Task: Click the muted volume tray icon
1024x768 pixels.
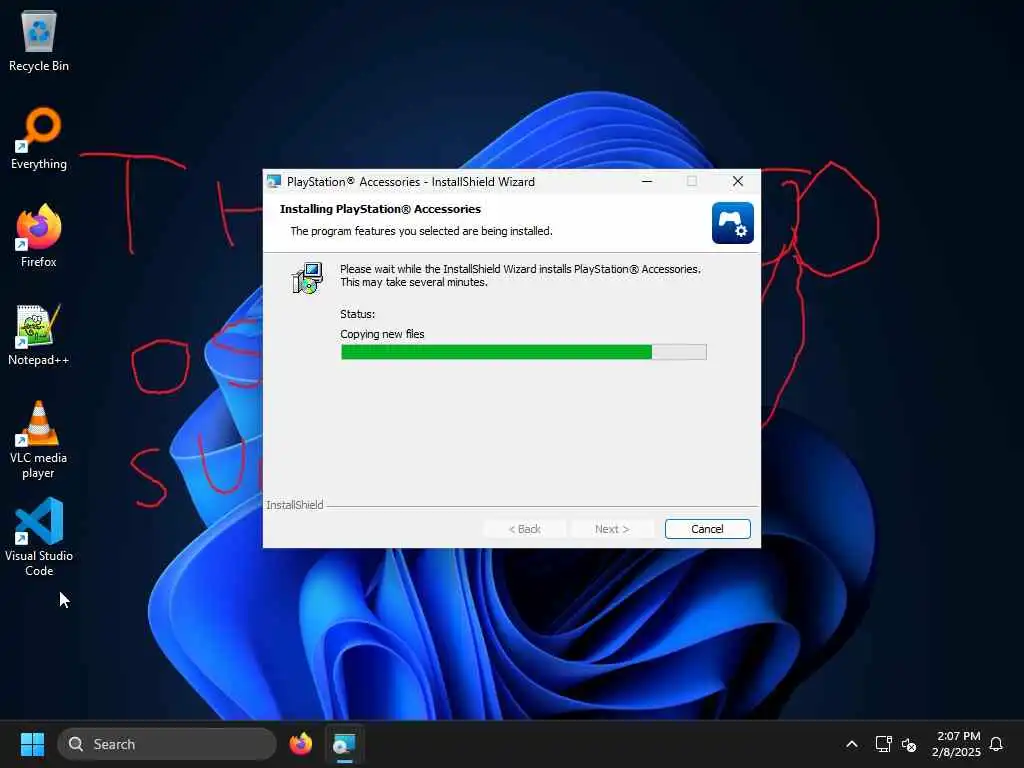Action: [x=908, y=744]
